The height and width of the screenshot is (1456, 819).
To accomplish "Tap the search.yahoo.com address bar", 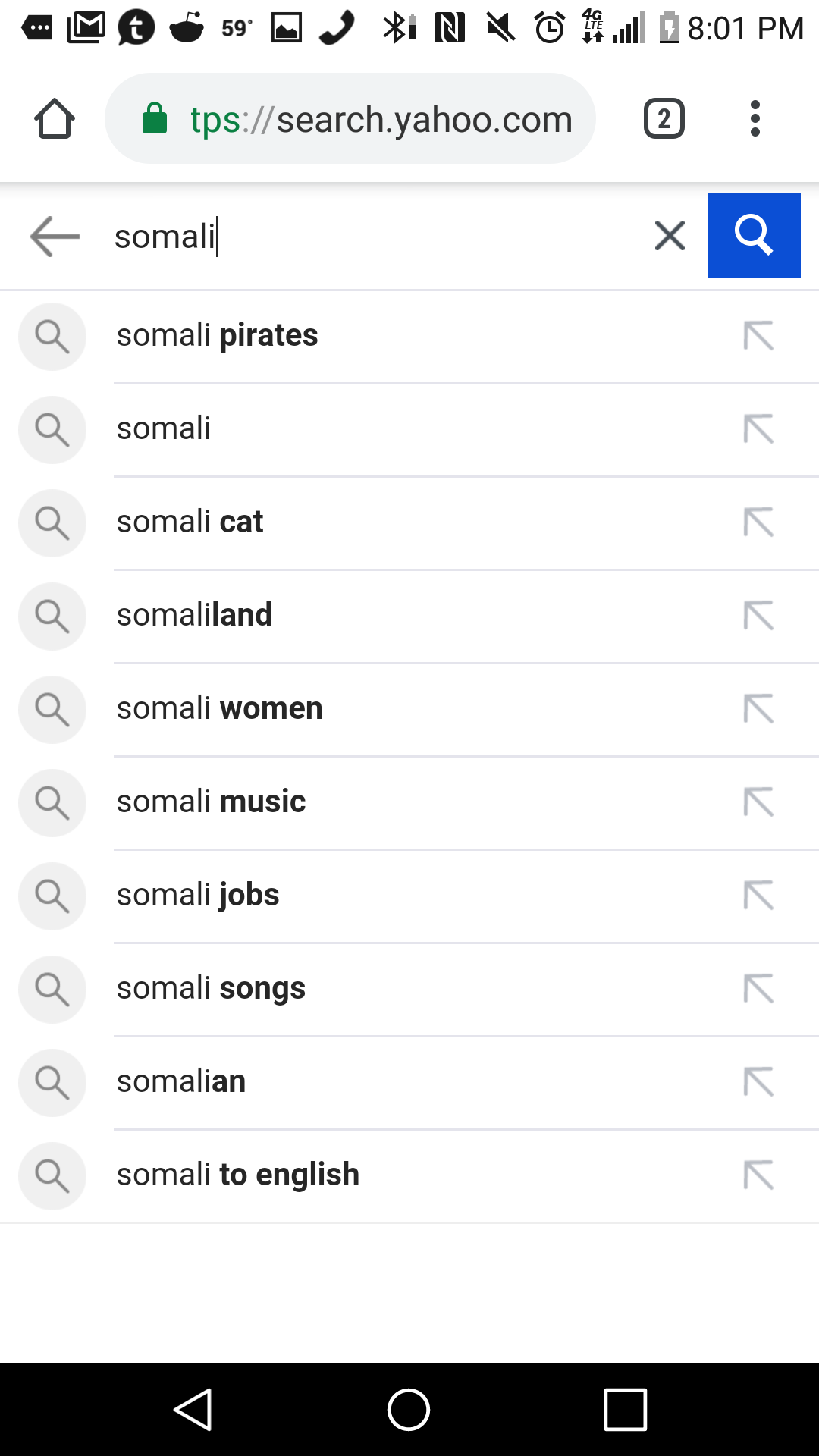I will click(350, 118).
